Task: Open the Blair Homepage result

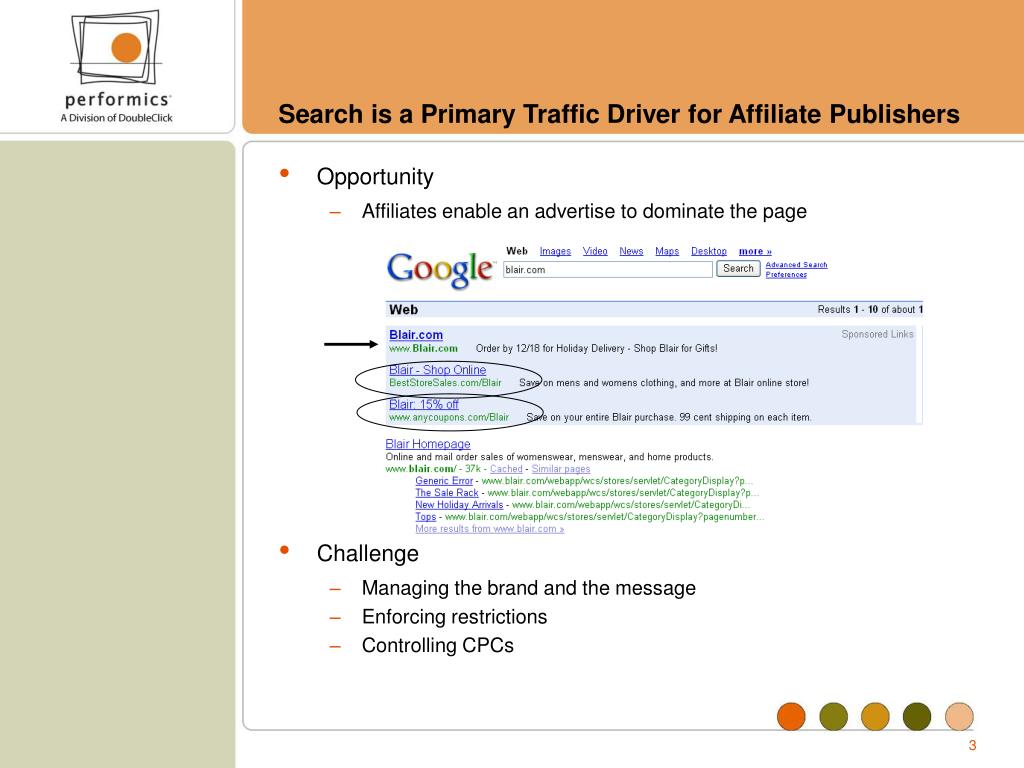Action: (428, 444)
